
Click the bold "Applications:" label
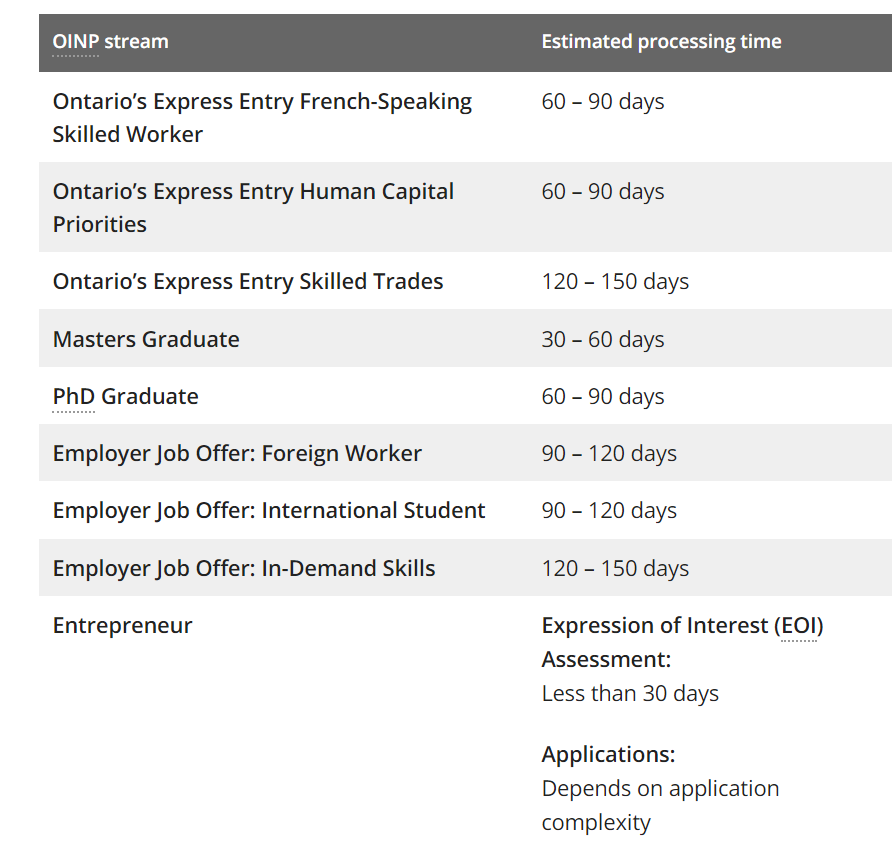click(x=608, y=755)
